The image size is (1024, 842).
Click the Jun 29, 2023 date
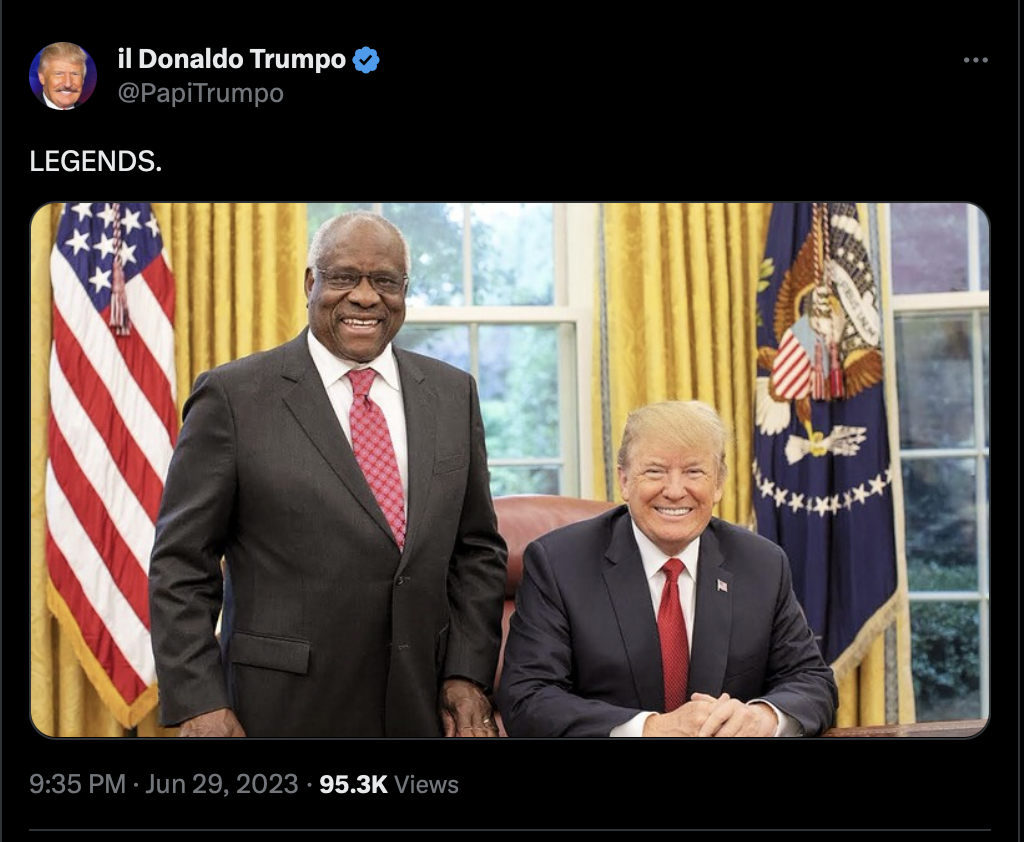point(221,784)
